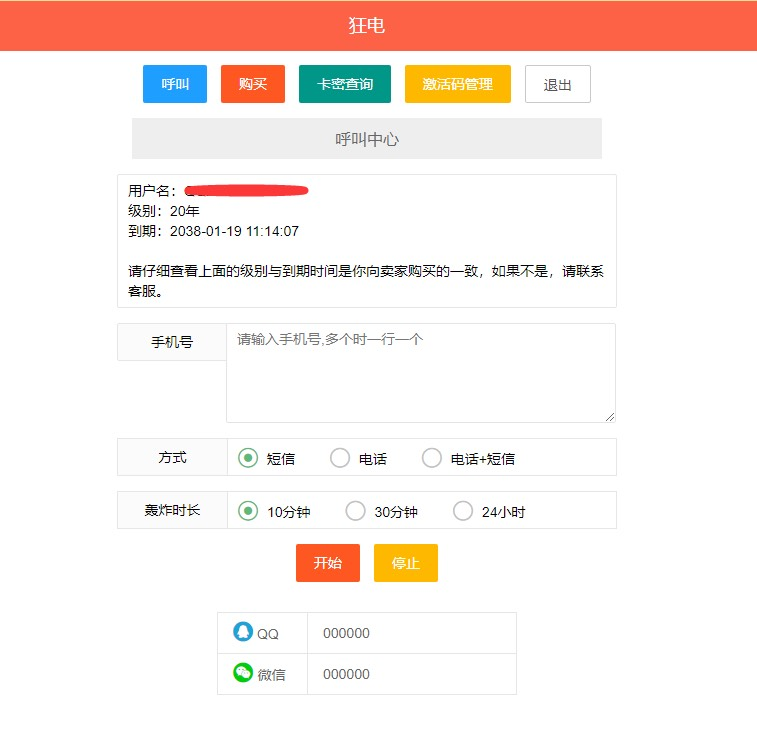Select the 电话 call method radio
757x743 pixels.
point(340,458)
